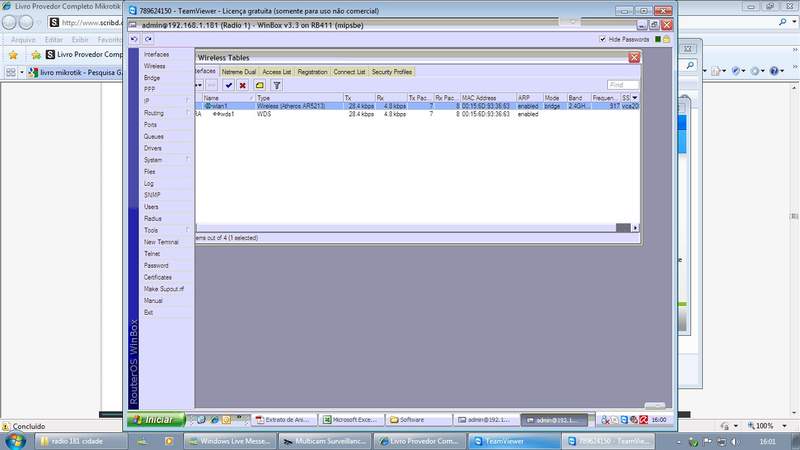
Task: Click the Internet Explorer search magnifier icon
Action: 783,22
